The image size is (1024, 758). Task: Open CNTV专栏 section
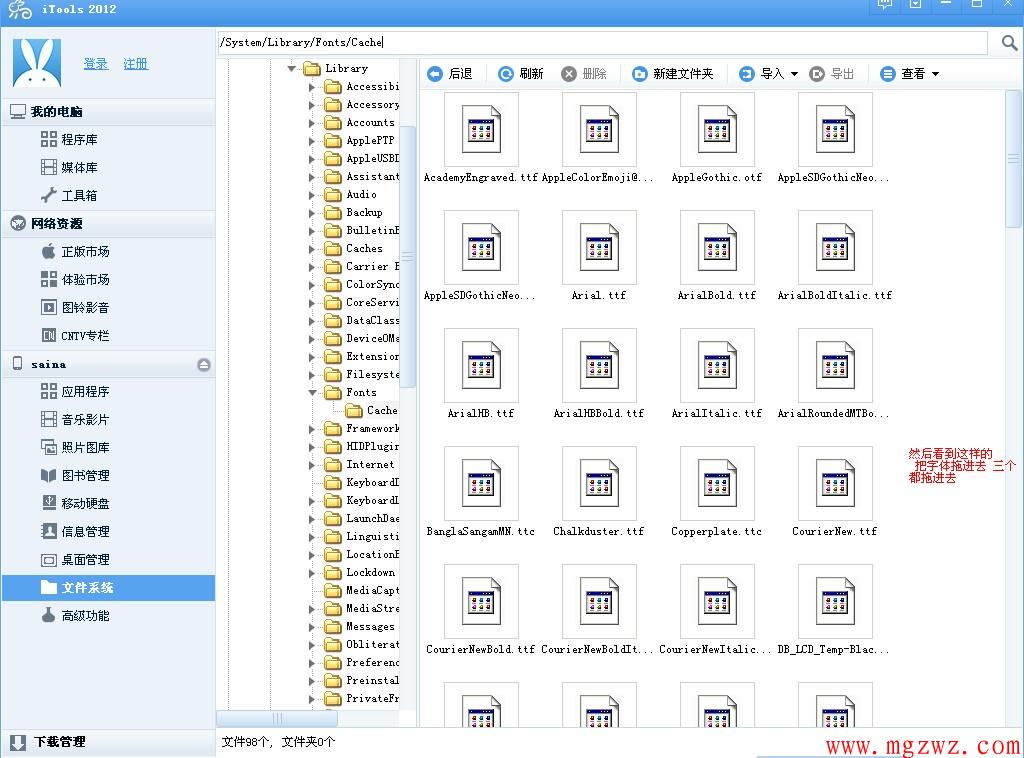75,336
